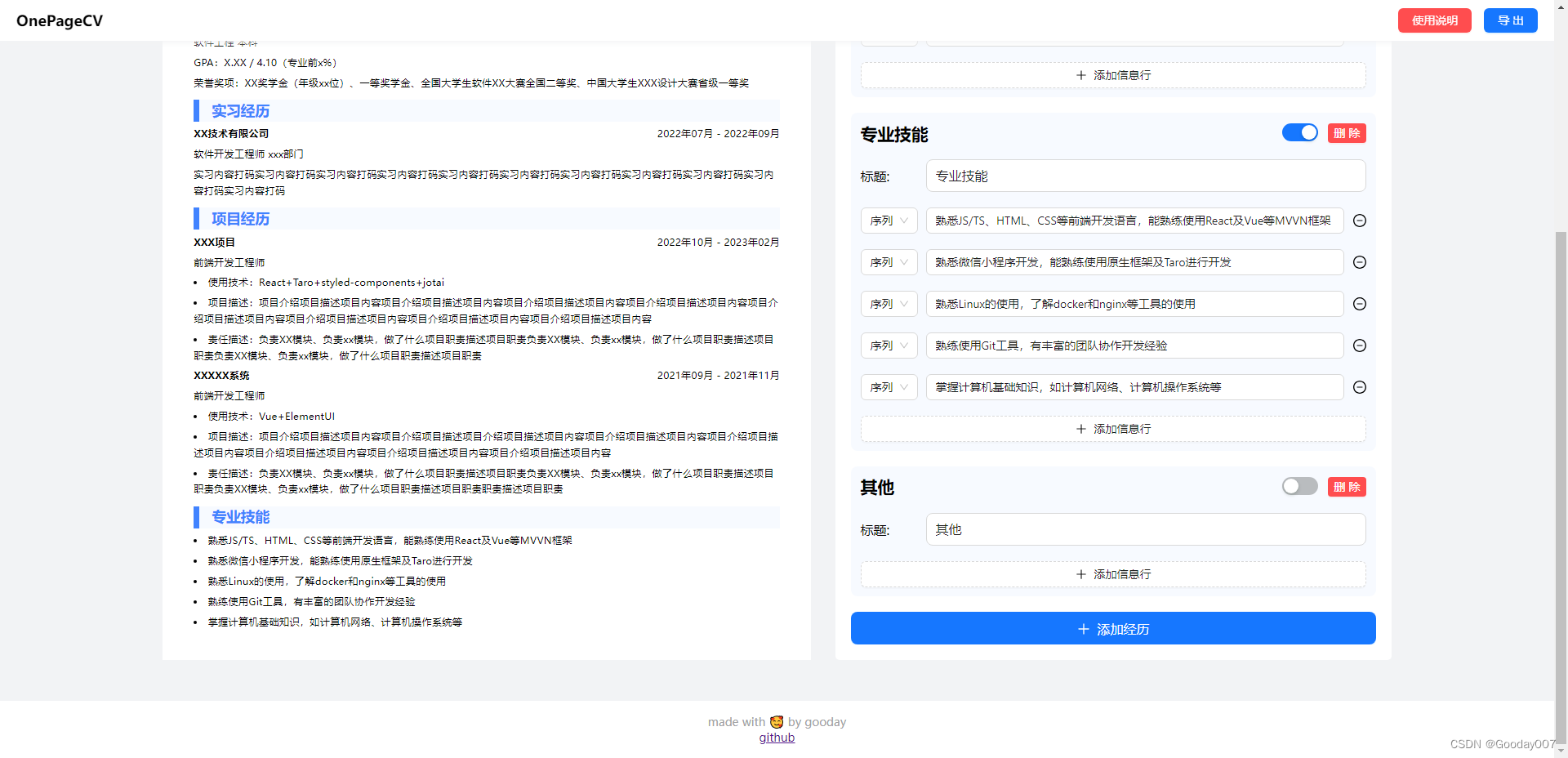Open 序列 dropdown for computer fundamentals row
Image resolution: width=1568 pixels, height=758 pixels.
pos(889,387)
